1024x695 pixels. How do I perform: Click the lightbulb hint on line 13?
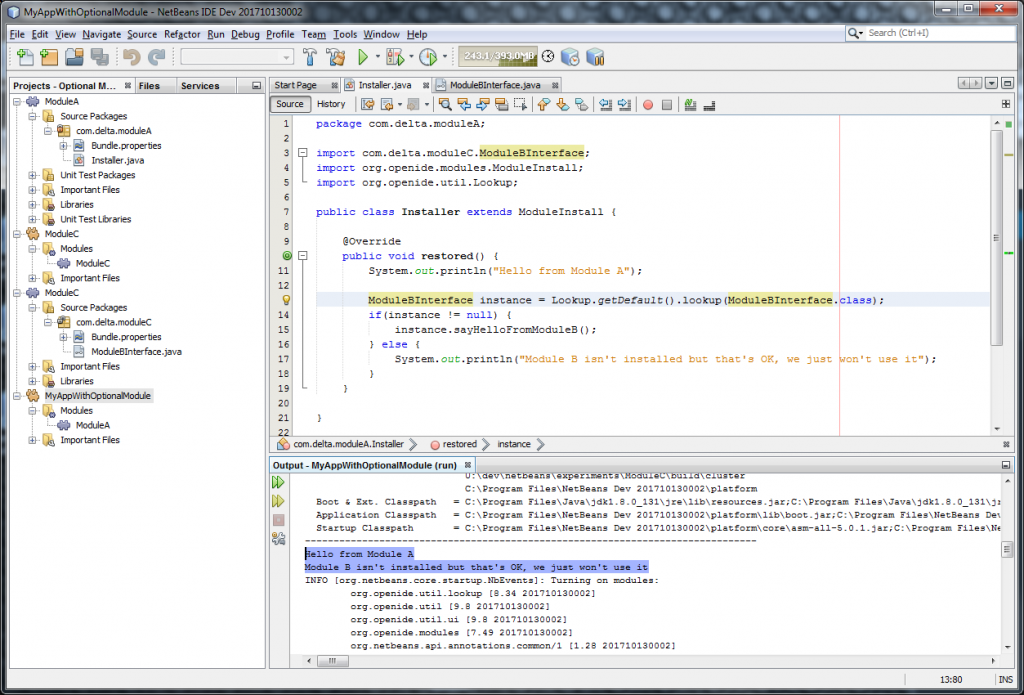286,300
